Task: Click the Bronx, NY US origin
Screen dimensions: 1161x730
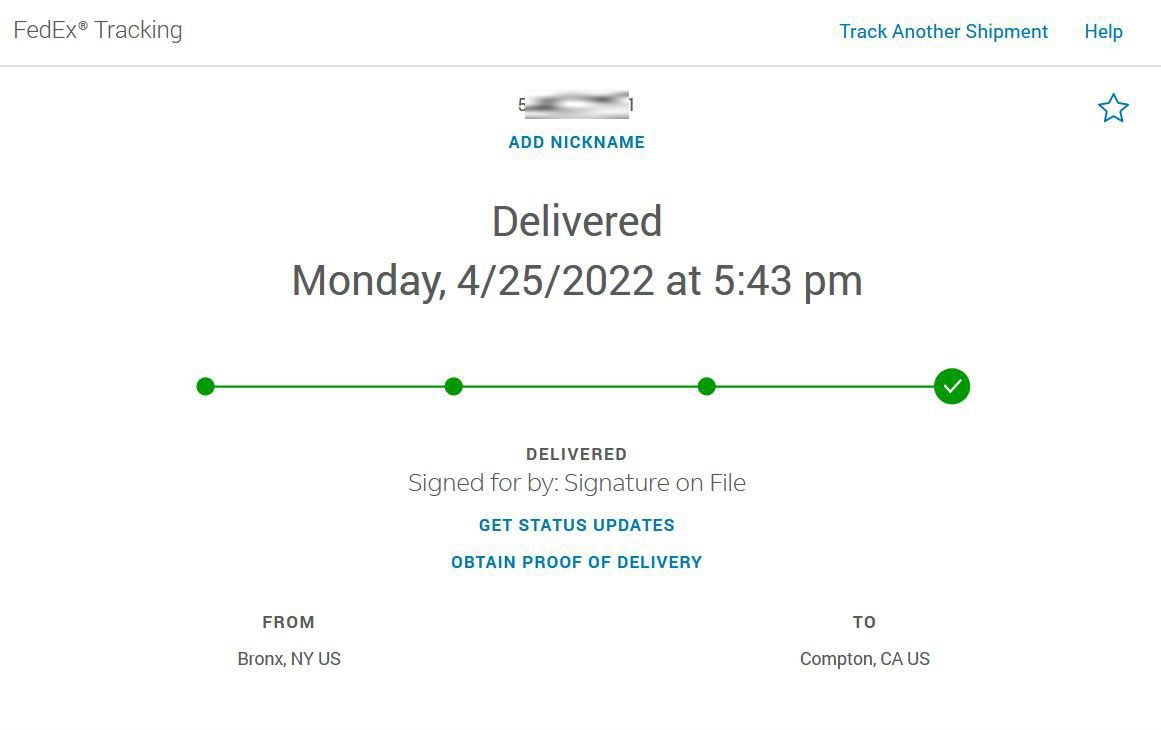Action: [289, 659]
